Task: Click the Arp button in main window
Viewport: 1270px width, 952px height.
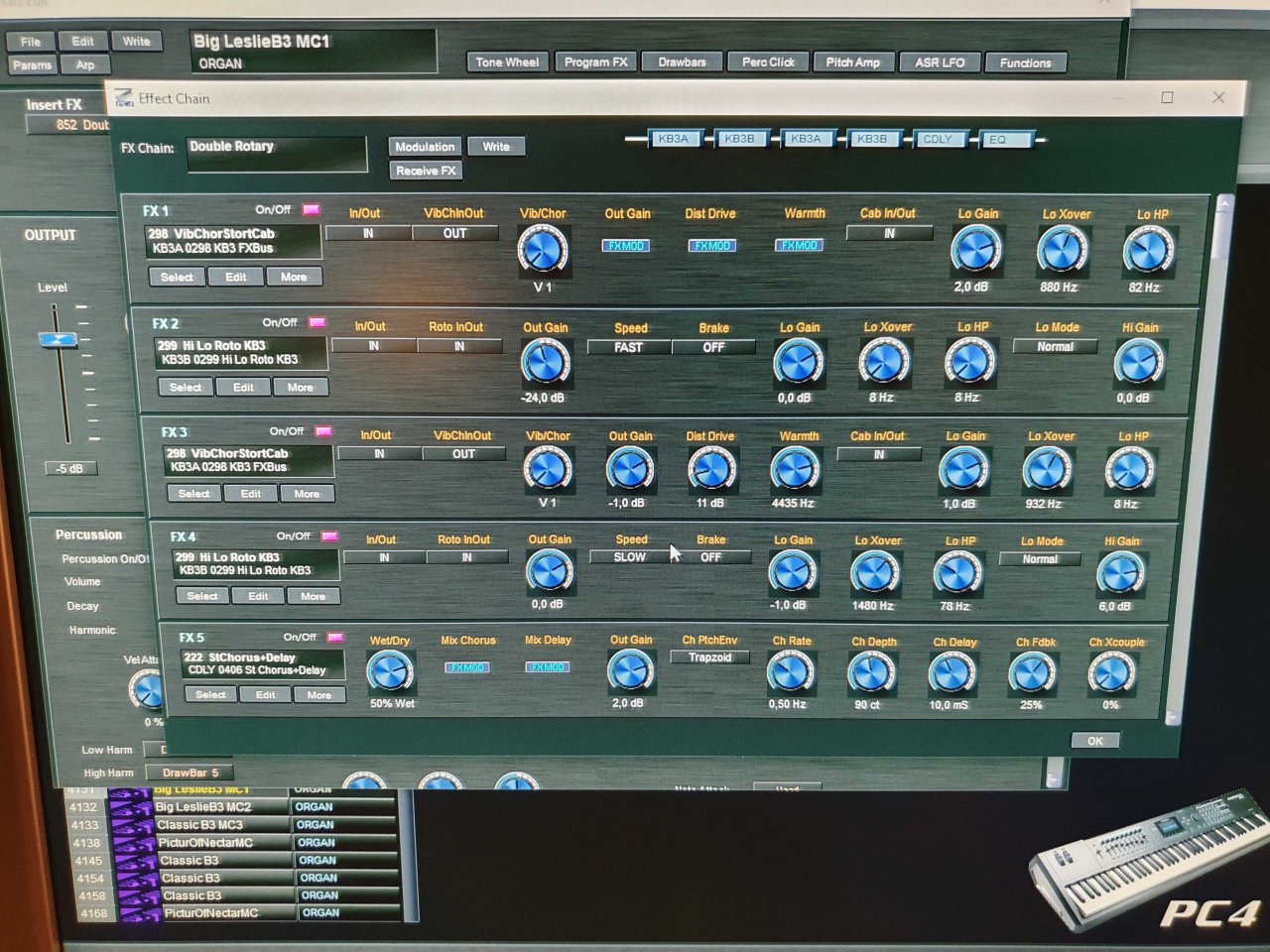Action: [x=85, y=64]
